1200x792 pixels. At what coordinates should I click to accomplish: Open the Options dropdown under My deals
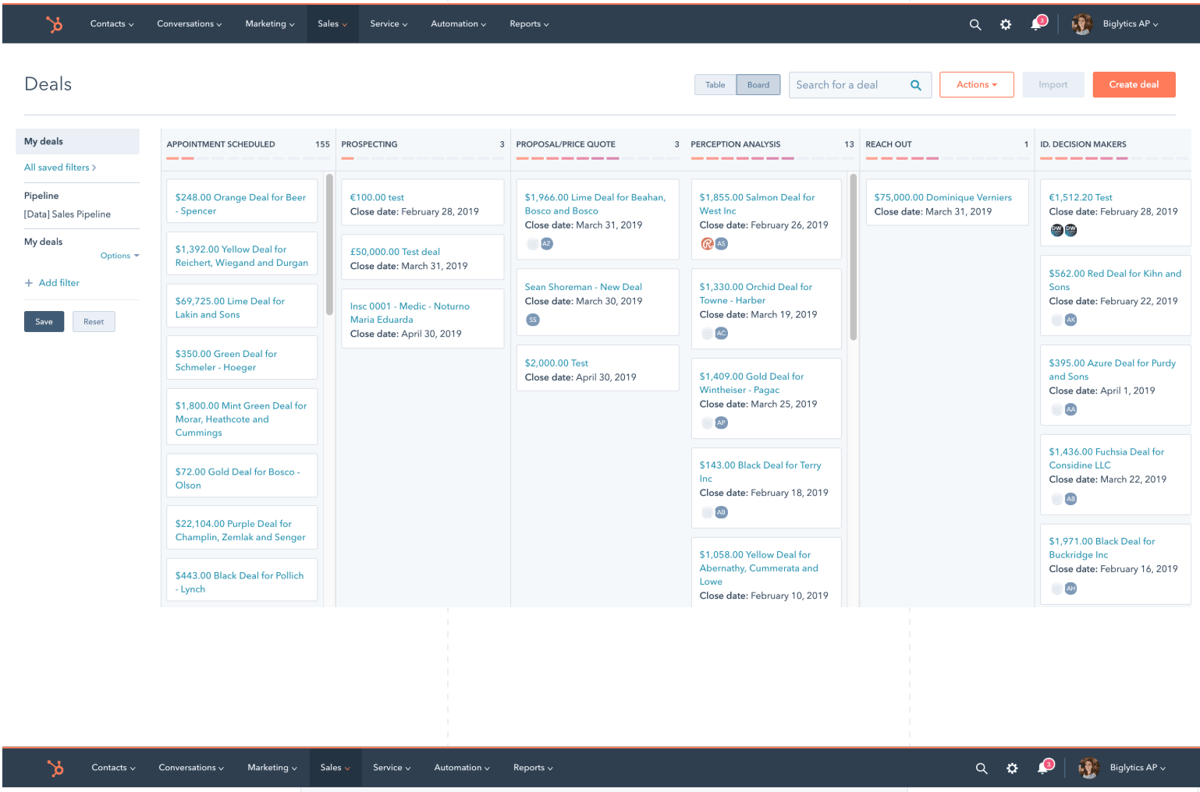pos(119,256)
